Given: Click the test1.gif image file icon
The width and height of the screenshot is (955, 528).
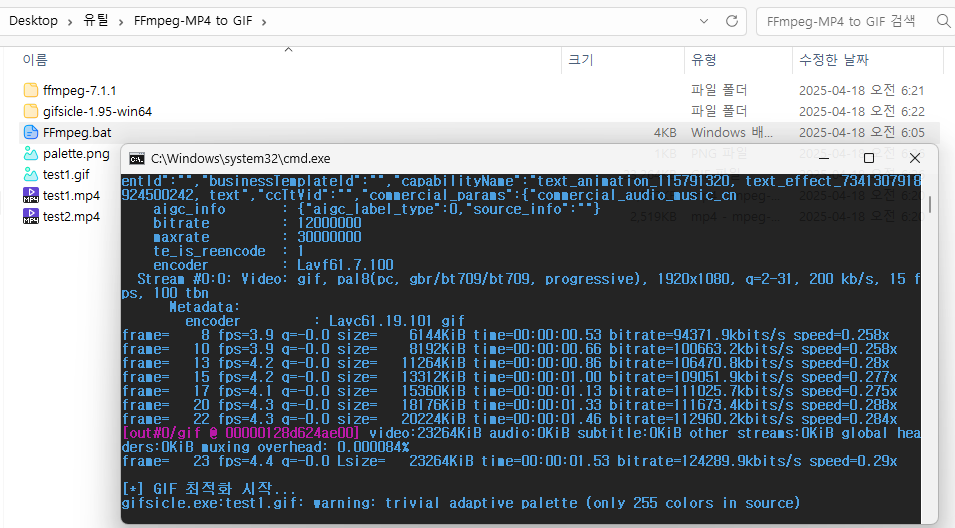Looking at the screenshot, I should [31, 174].
